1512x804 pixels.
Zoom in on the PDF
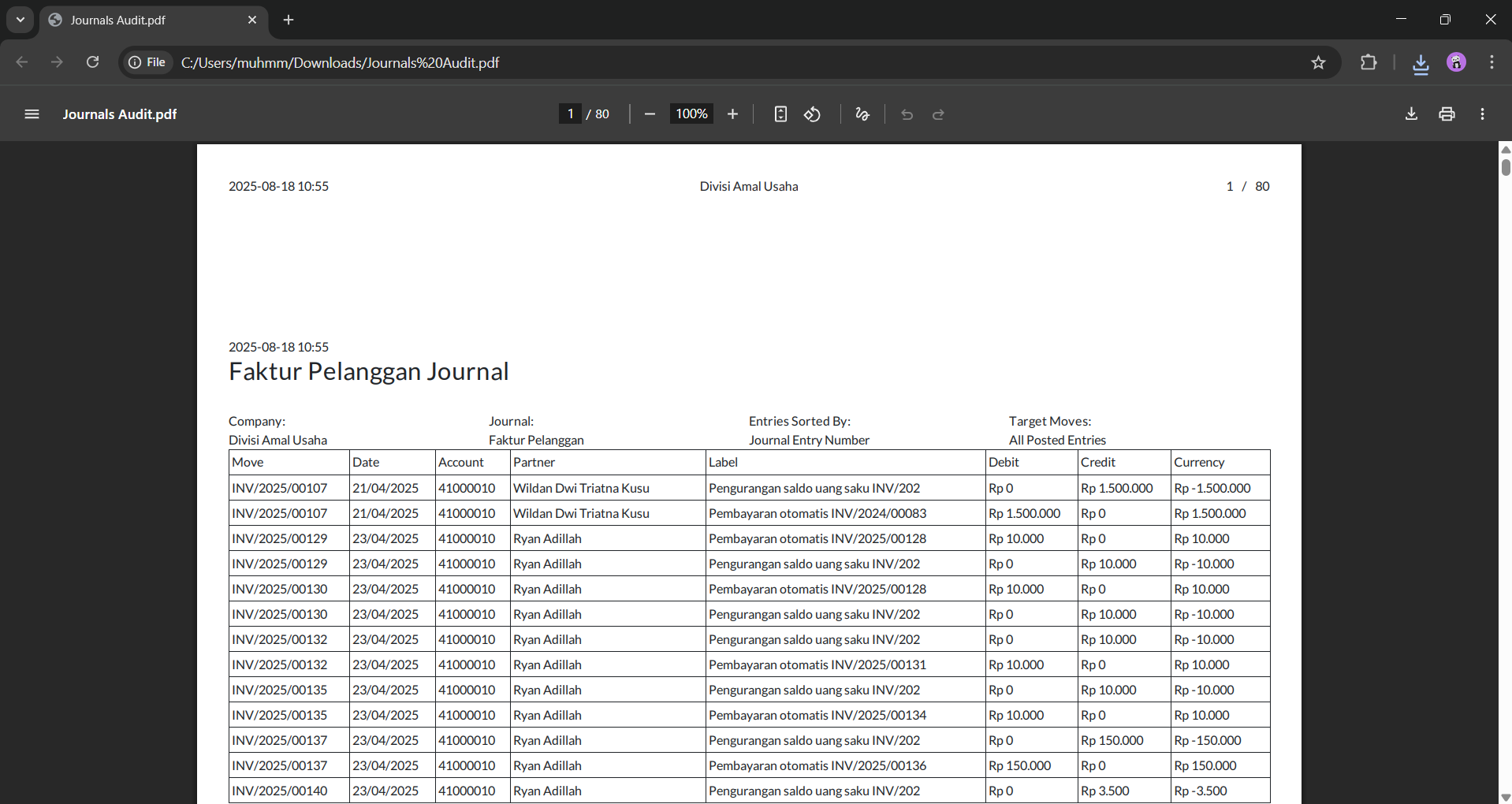click(x=732, y=114)
